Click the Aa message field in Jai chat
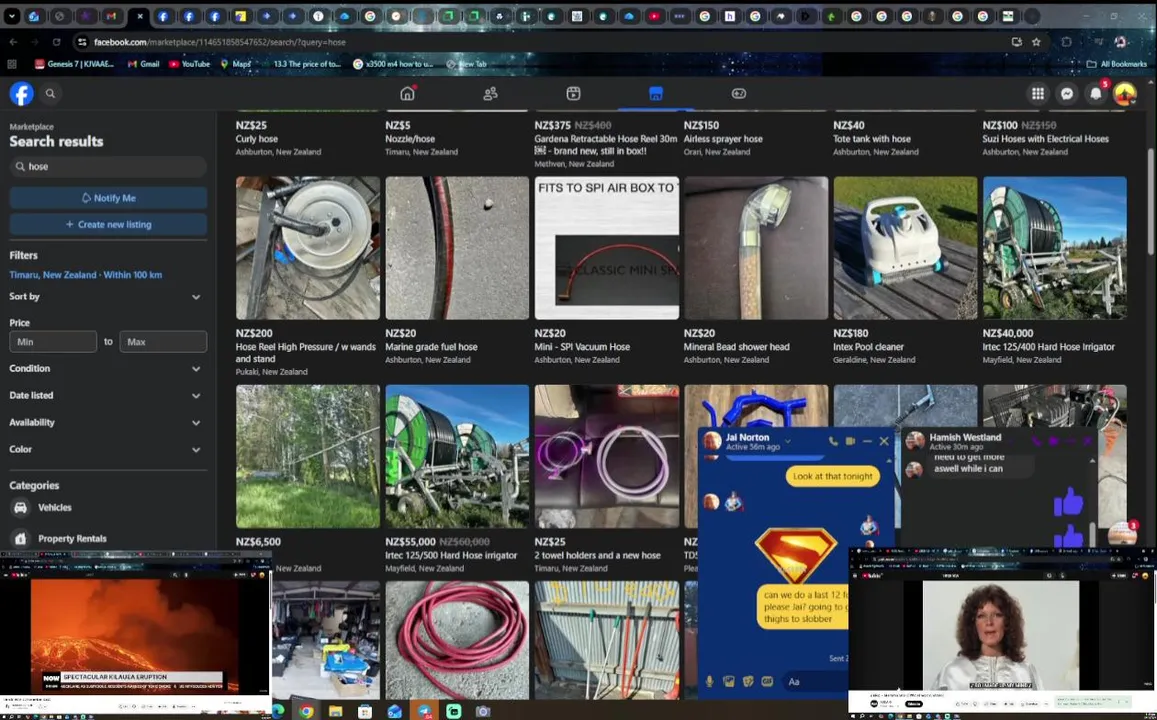This screenshot has height=720, width=1157. (x=815, y=682)
